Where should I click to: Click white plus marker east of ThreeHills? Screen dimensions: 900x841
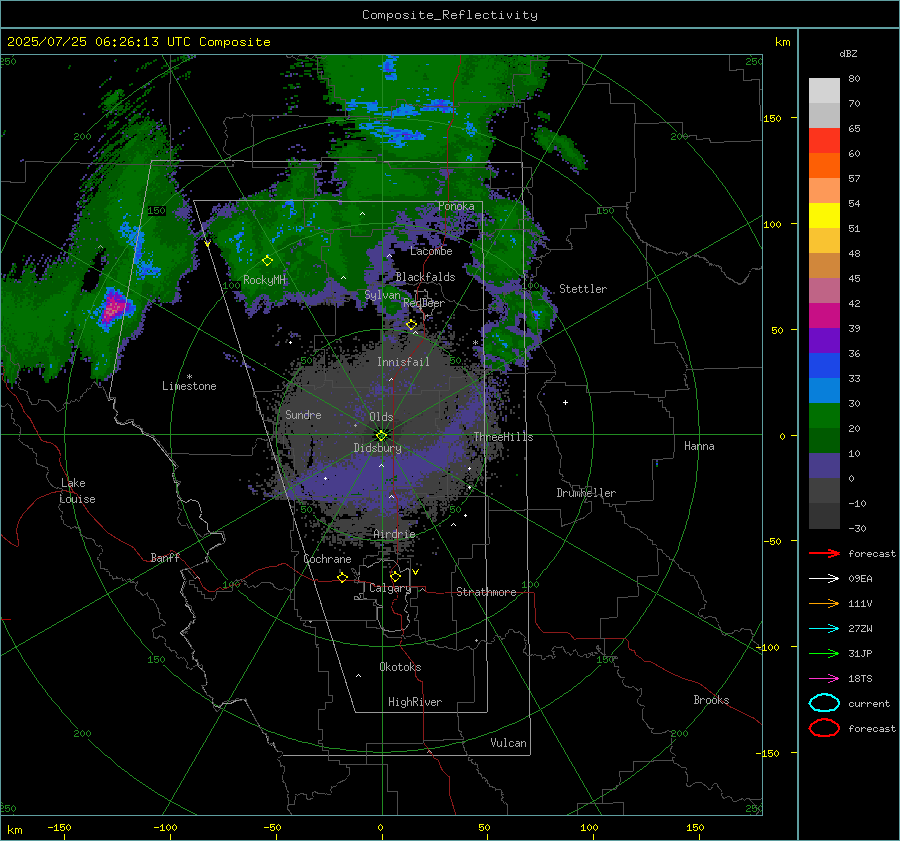565,402
